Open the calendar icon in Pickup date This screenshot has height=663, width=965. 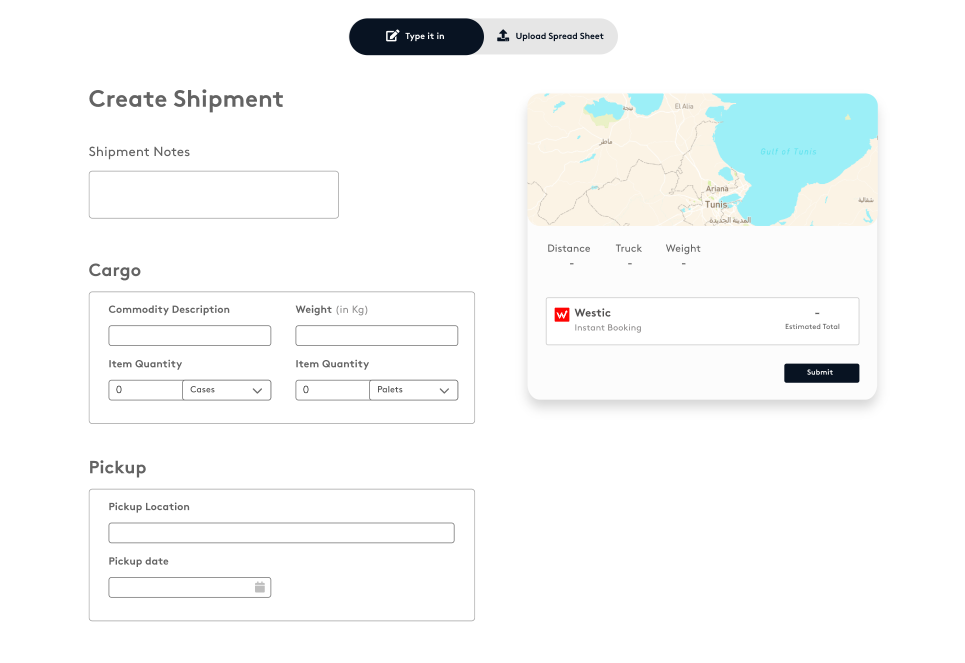(x=259, y=587)
